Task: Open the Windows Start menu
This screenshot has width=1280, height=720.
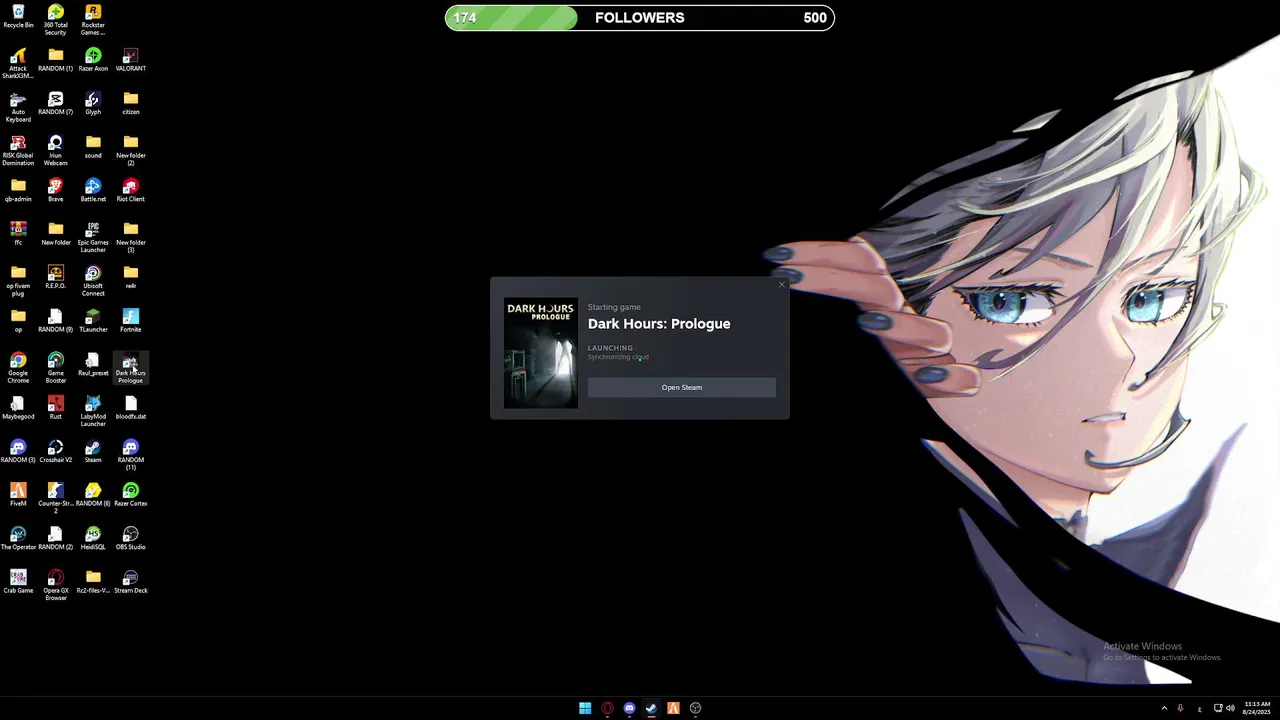Action: pyautogui.click(x=585, y=708)
